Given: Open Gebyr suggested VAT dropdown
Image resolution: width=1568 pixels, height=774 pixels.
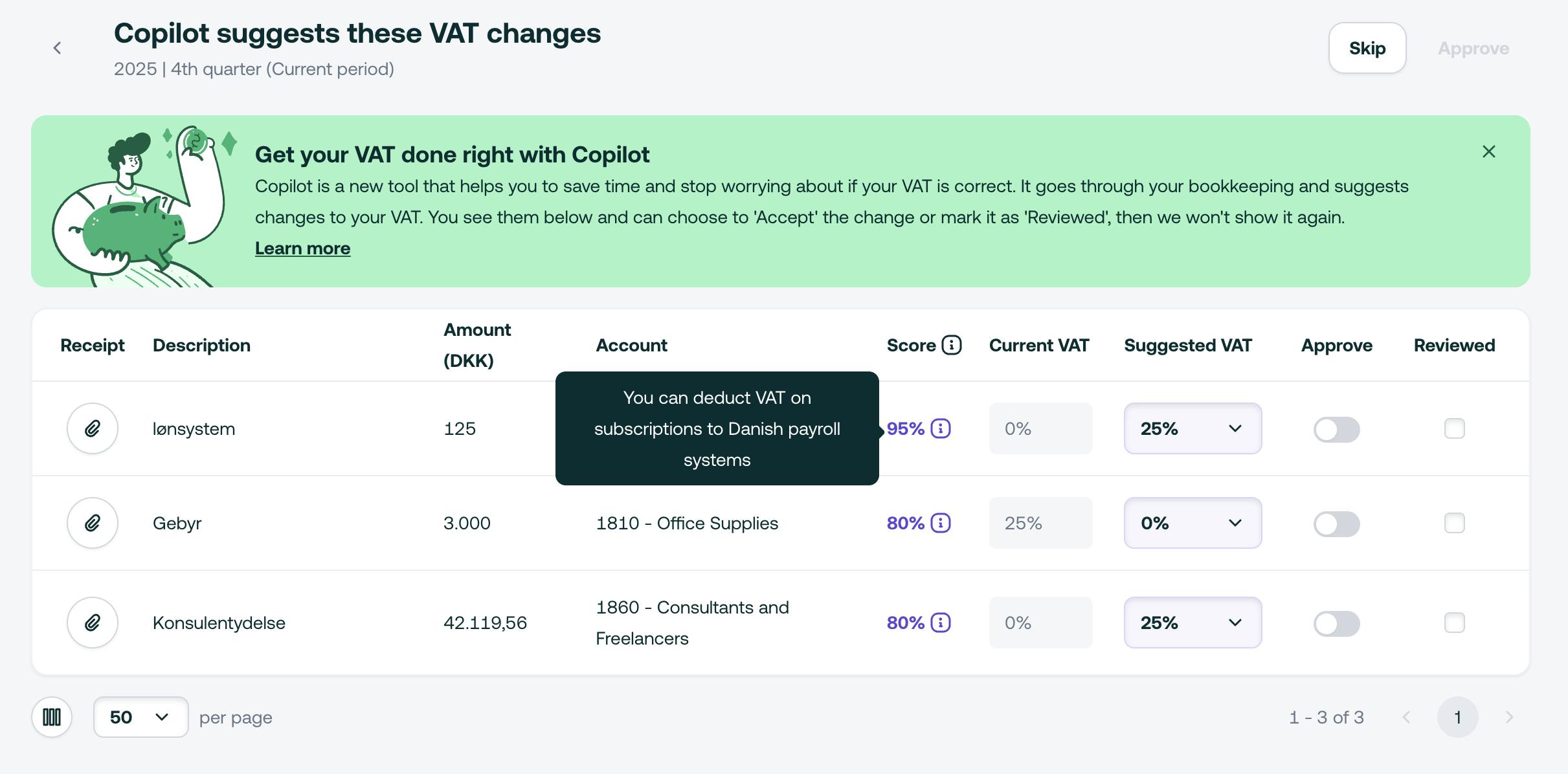Looking at the screenshot, I should (x=1193, y=523).
